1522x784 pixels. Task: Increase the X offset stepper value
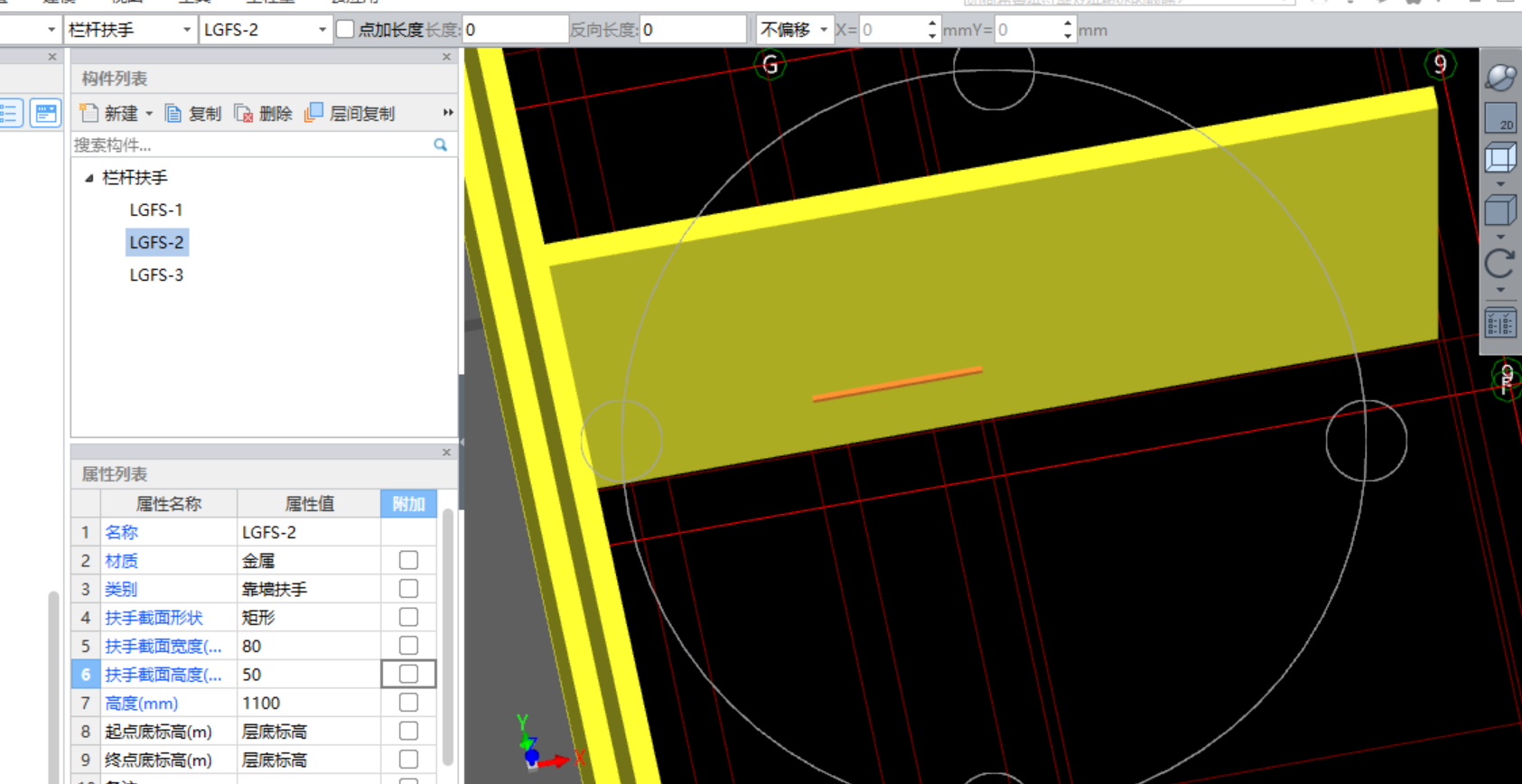pos(932,23)
